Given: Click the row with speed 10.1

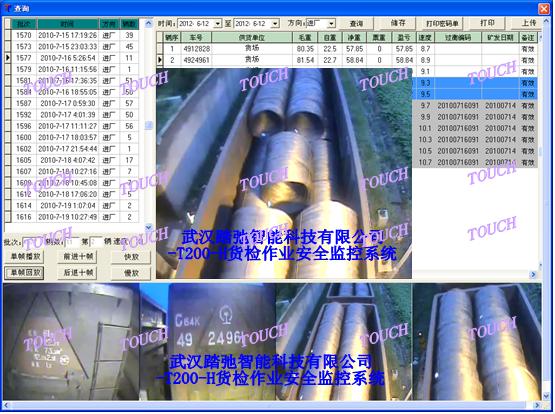Looking at the screenshot, I should tap(475, 128).
